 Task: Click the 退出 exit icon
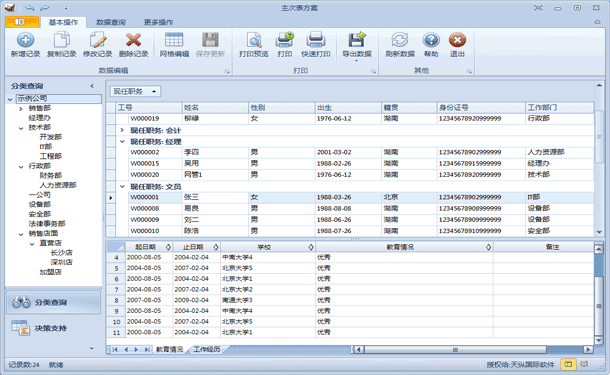pyautogui.click(x=457, y=40)
